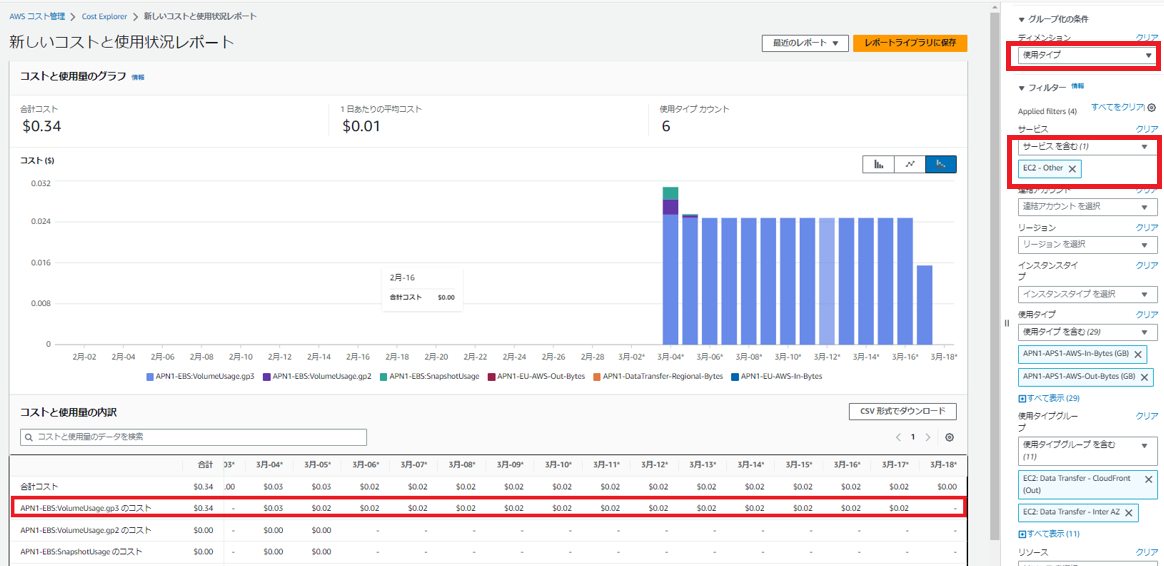Clear the サービス filter
Screen dimensions: 1164x566
(1147, 129)
